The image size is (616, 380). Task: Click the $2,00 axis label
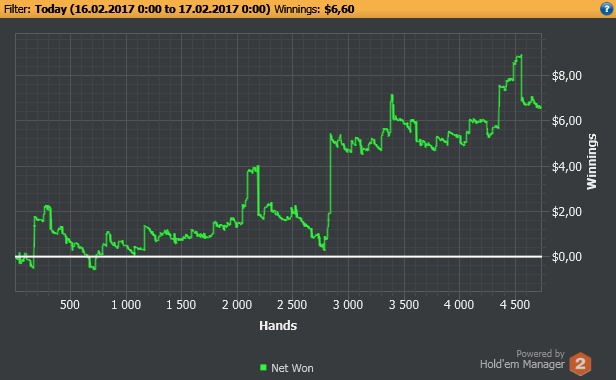click(x=566, y=212)
